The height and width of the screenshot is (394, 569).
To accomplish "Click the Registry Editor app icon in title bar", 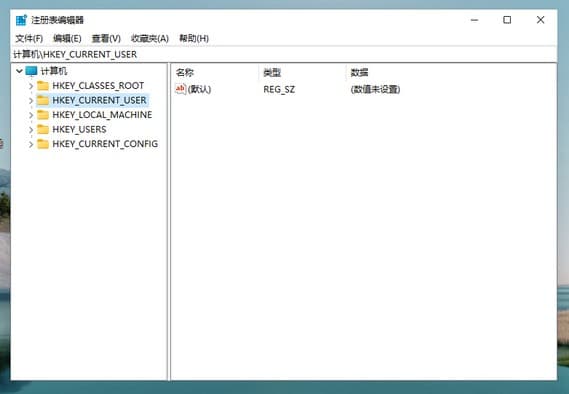I will (21, 20).
